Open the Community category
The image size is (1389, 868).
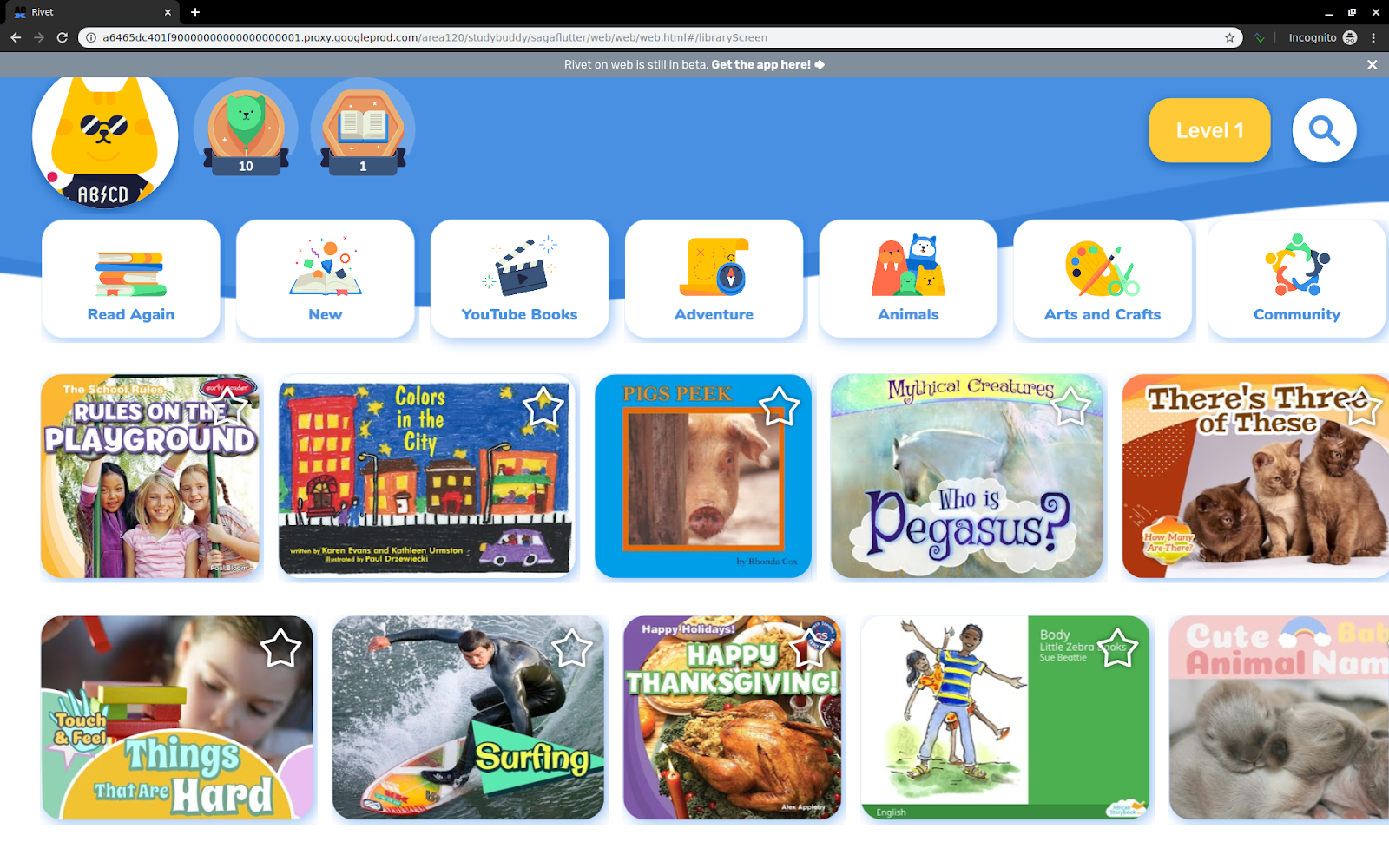(x=1297, y=279)
